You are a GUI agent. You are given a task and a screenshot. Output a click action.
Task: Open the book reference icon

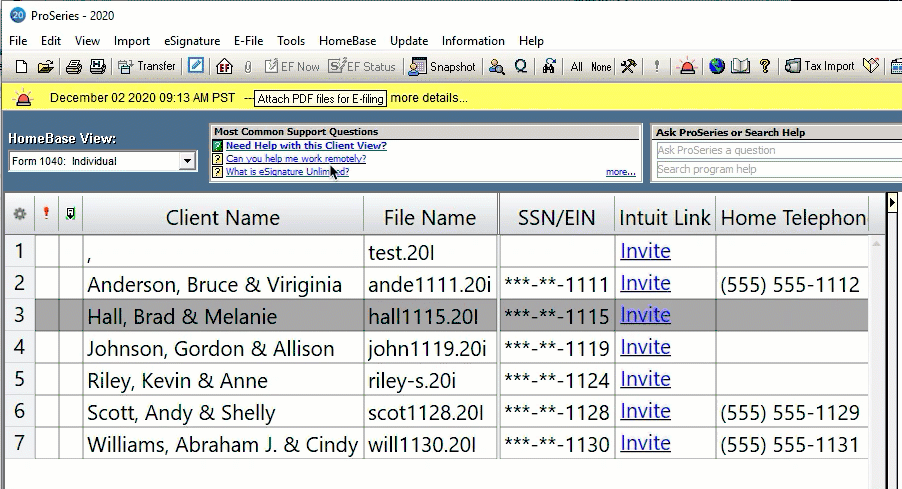pyautogui.click(x=740, y=67)
